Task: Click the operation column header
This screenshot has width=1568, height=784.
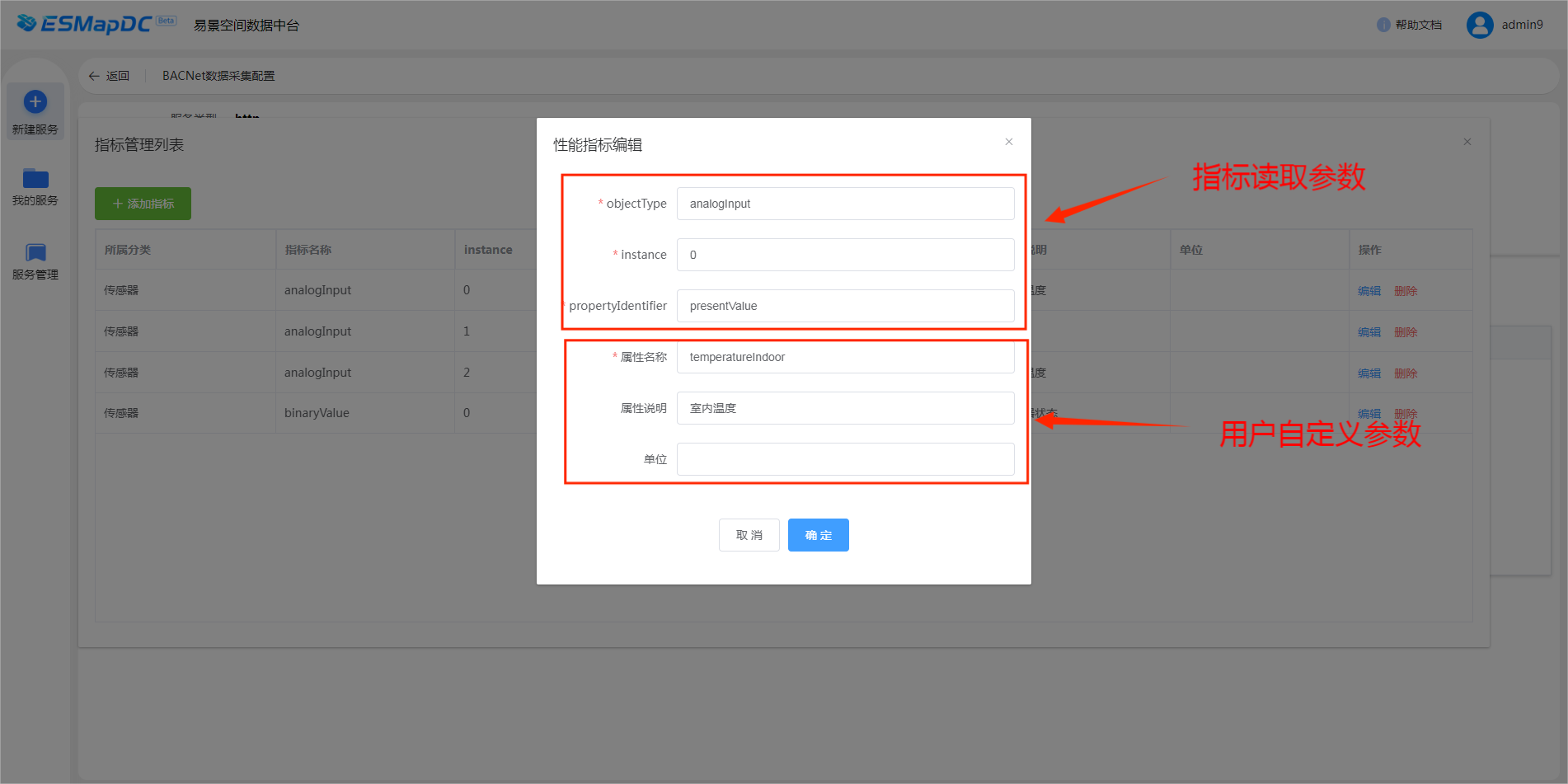Action: click(1370, 250)
